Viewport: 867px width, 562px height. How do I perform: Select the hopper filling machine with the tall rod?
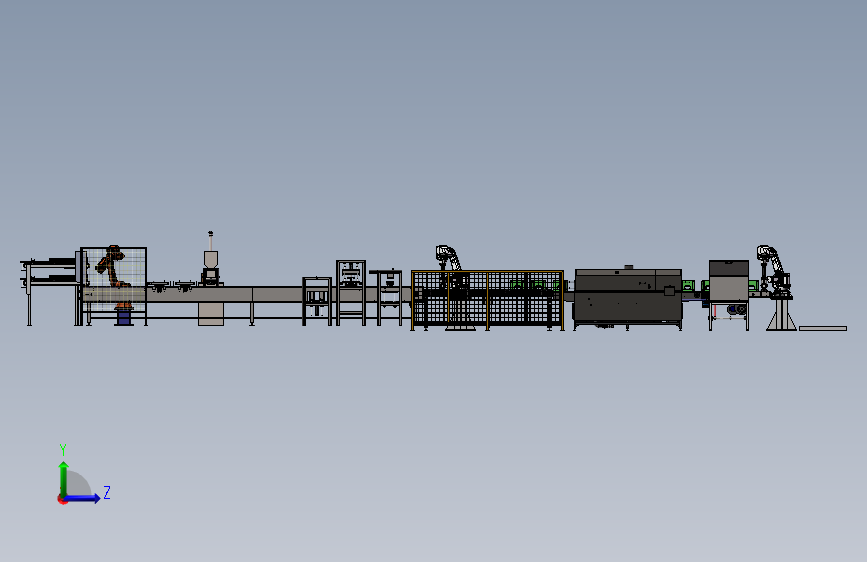coord(210,258)
